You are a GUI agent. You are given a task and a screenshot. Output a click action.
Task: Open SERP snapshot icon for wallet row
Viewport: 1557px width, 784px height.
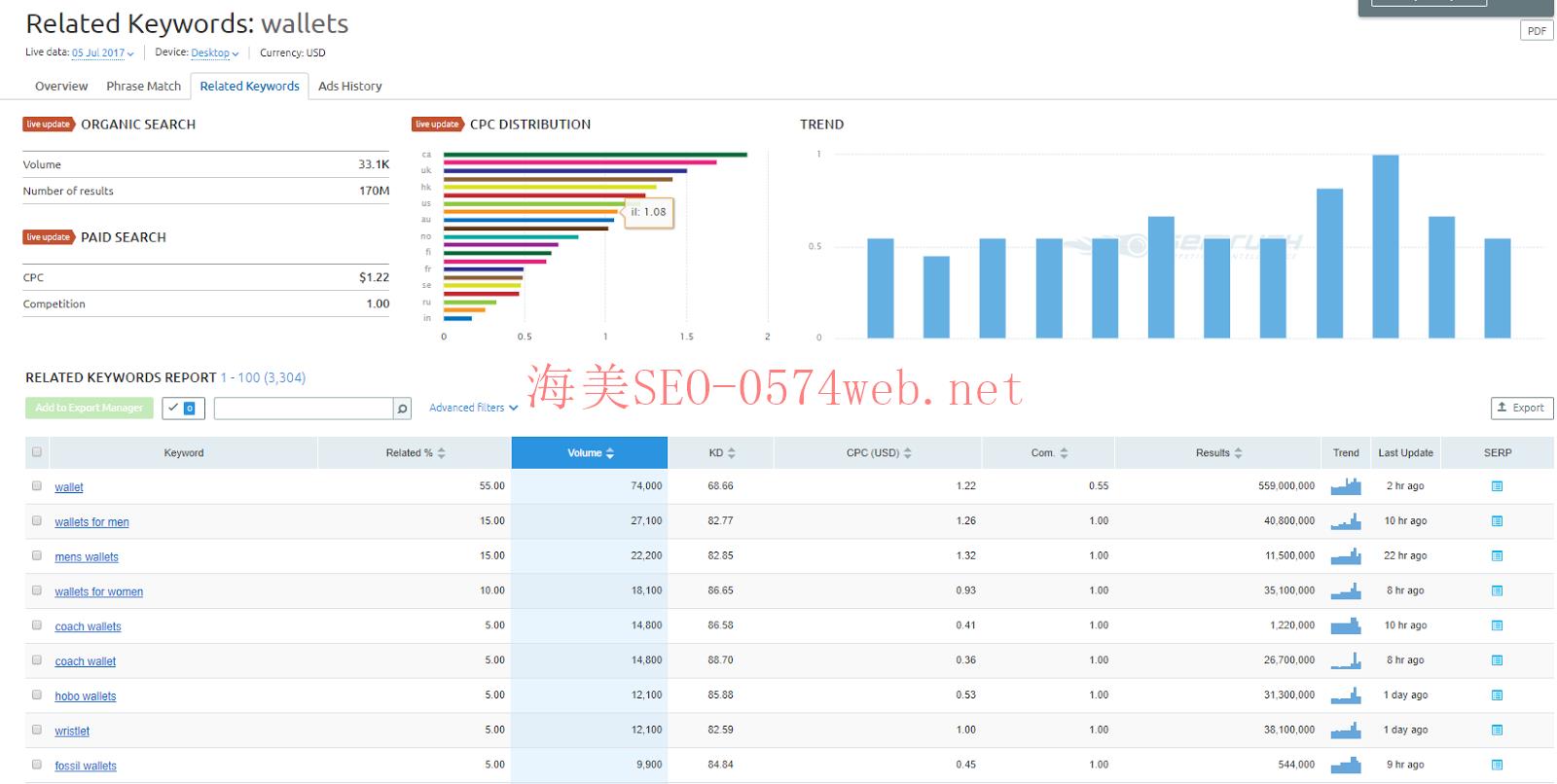click(x=1497, y=486)
